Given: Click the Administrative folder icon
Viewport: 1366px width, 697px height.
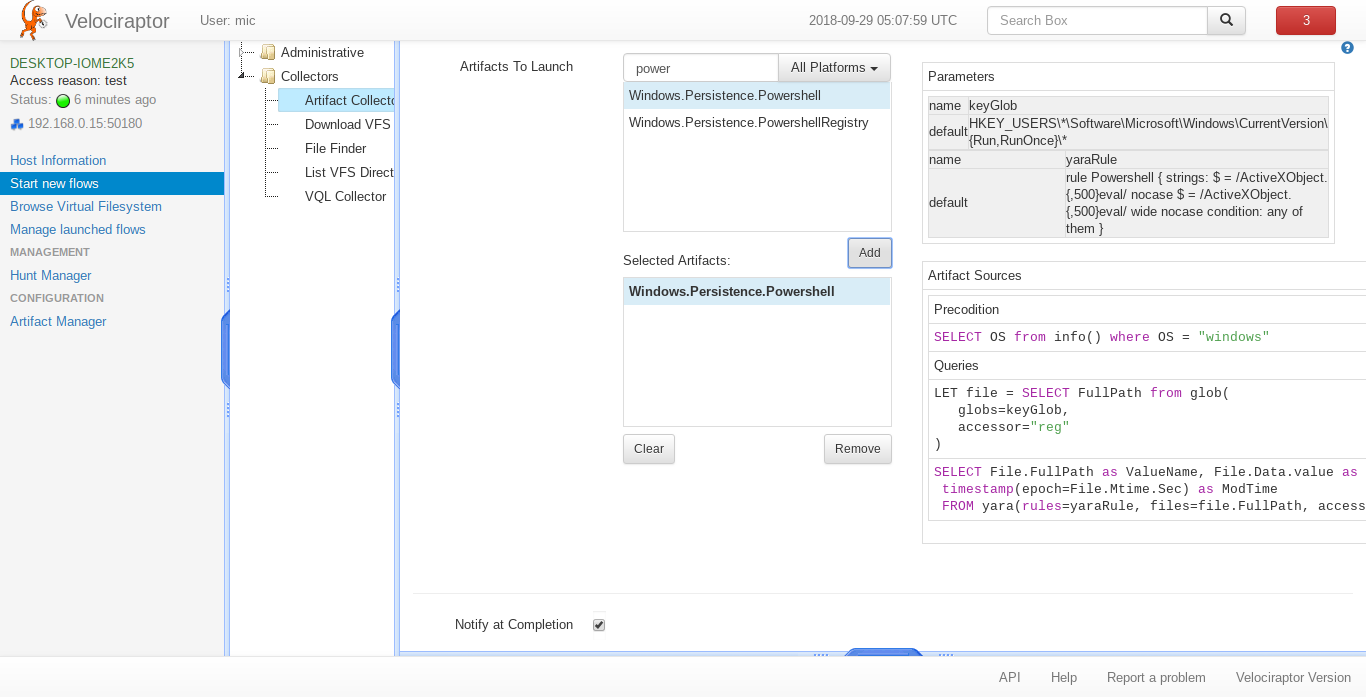Looking at the screenshot, I should [267, 52].
